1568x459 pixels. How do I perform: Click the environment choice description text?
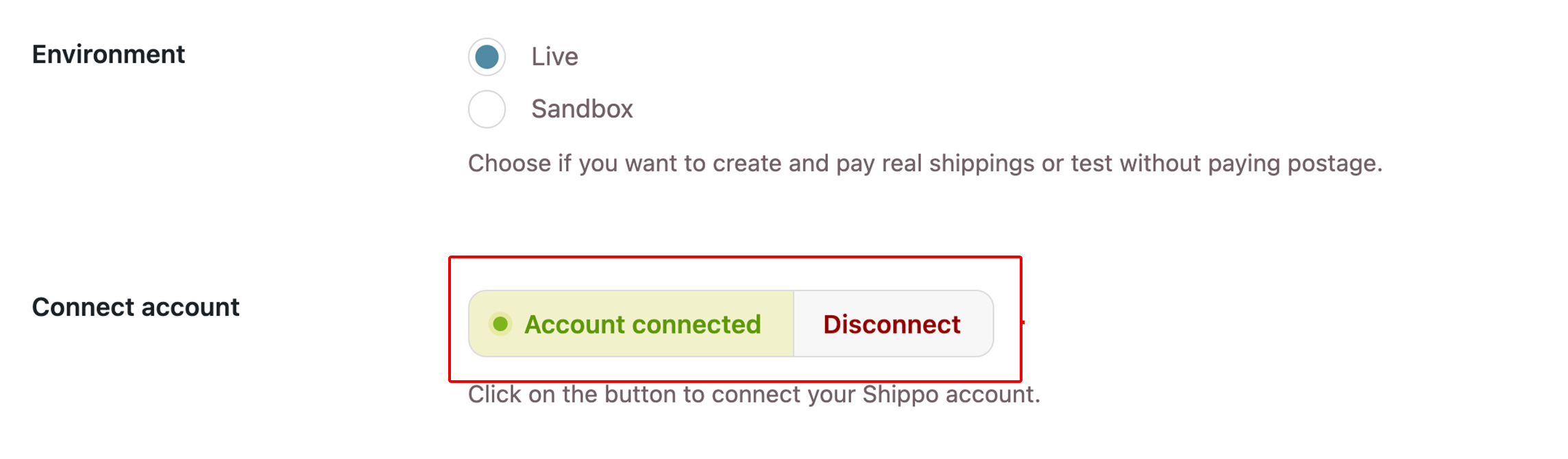tap(925, 163)
